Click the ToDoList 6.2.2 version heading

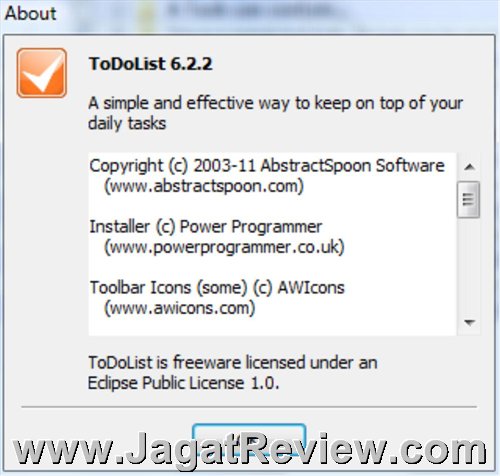[x=150, y=63]
